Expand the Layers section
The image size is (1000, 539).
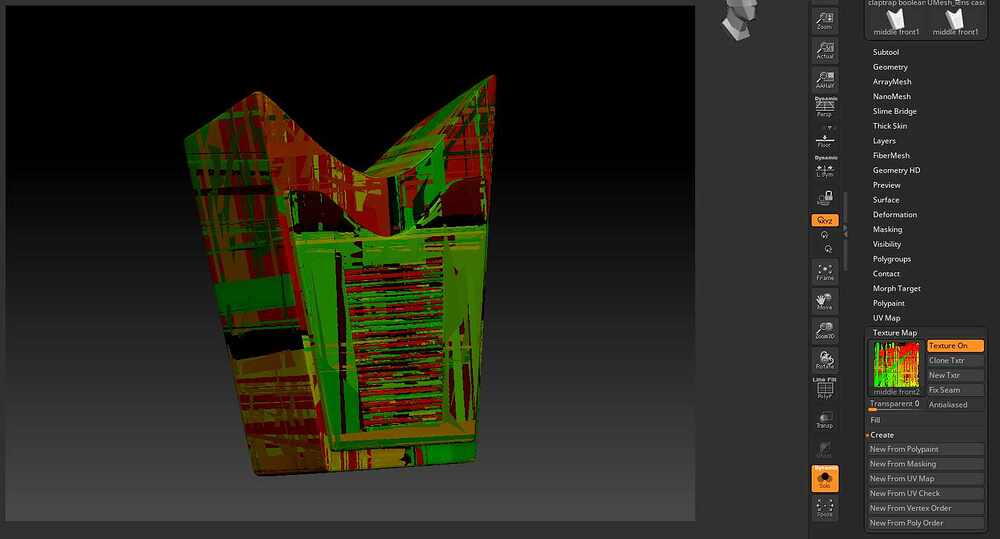[x=884, y=141]
